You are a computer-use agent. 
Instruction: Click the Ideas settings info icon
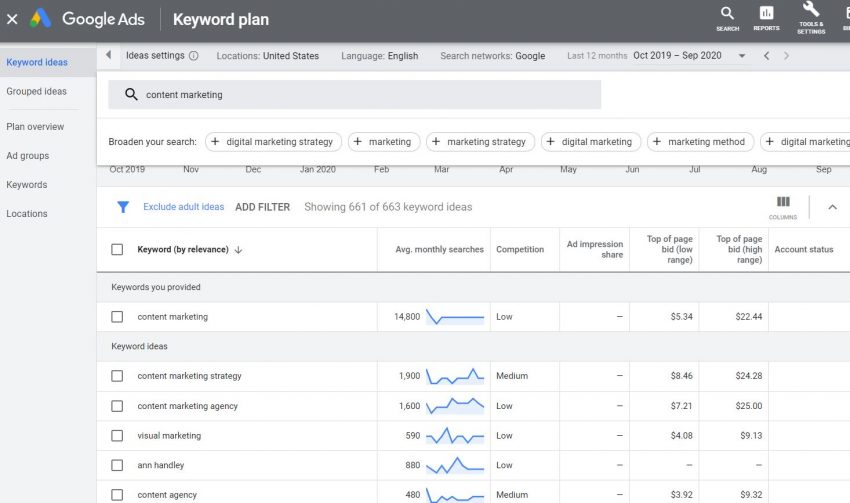[194, 56]
